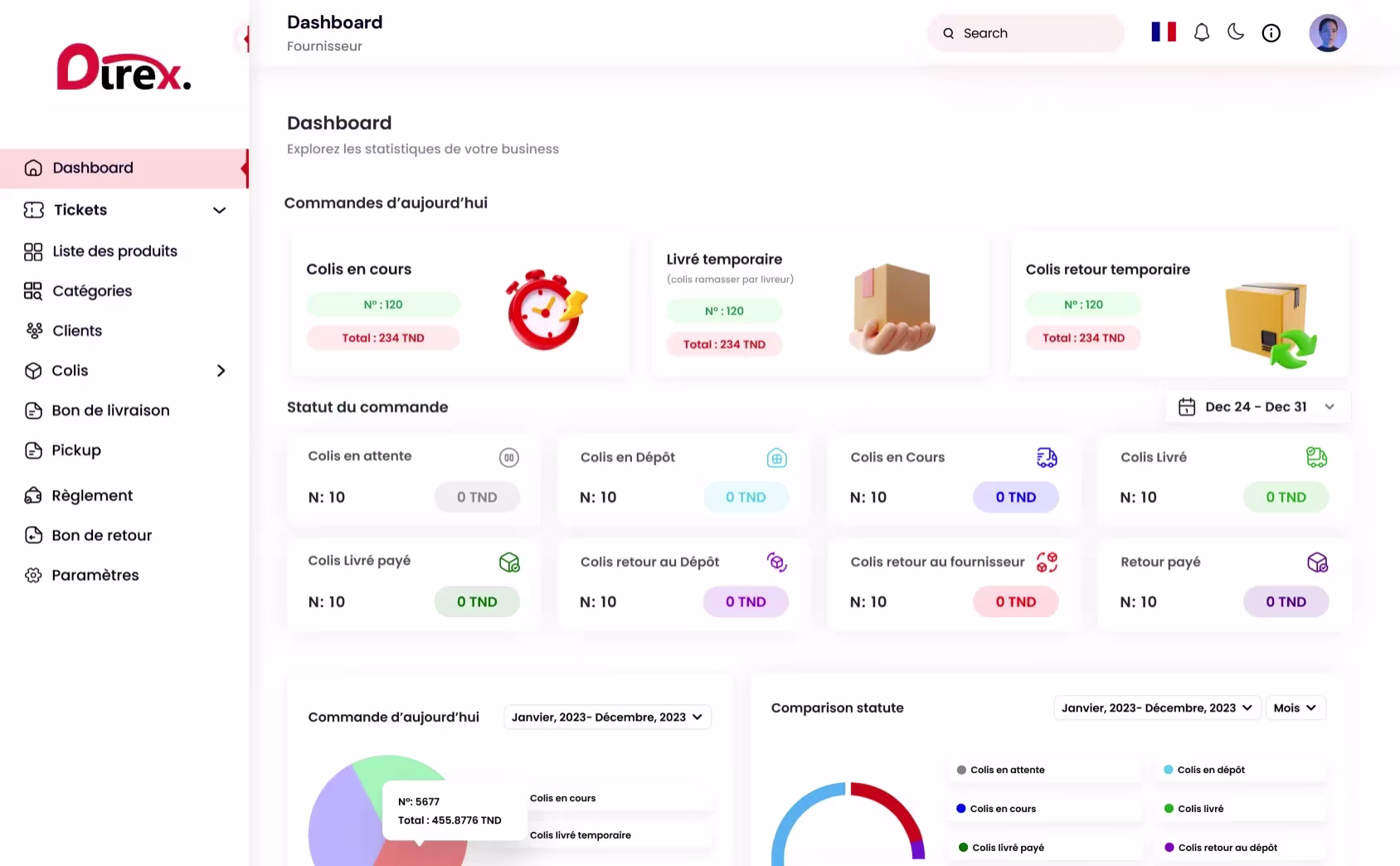The height and width of the screenshot is (866, 1400).
Task: Click the Paramètres gear icon
Action: pos(33,576)
